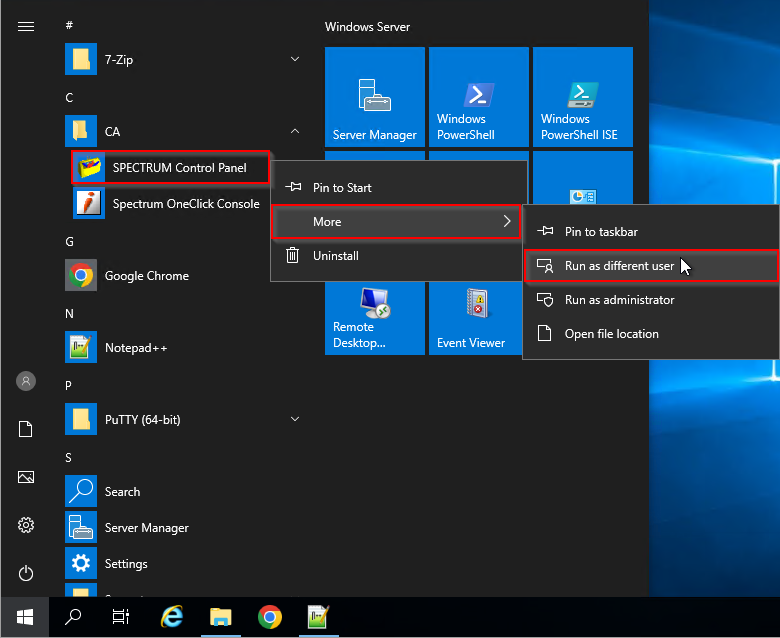Expand the PuTTY (64-bit) folder
The image size is (780, 638).
point(295,420)
